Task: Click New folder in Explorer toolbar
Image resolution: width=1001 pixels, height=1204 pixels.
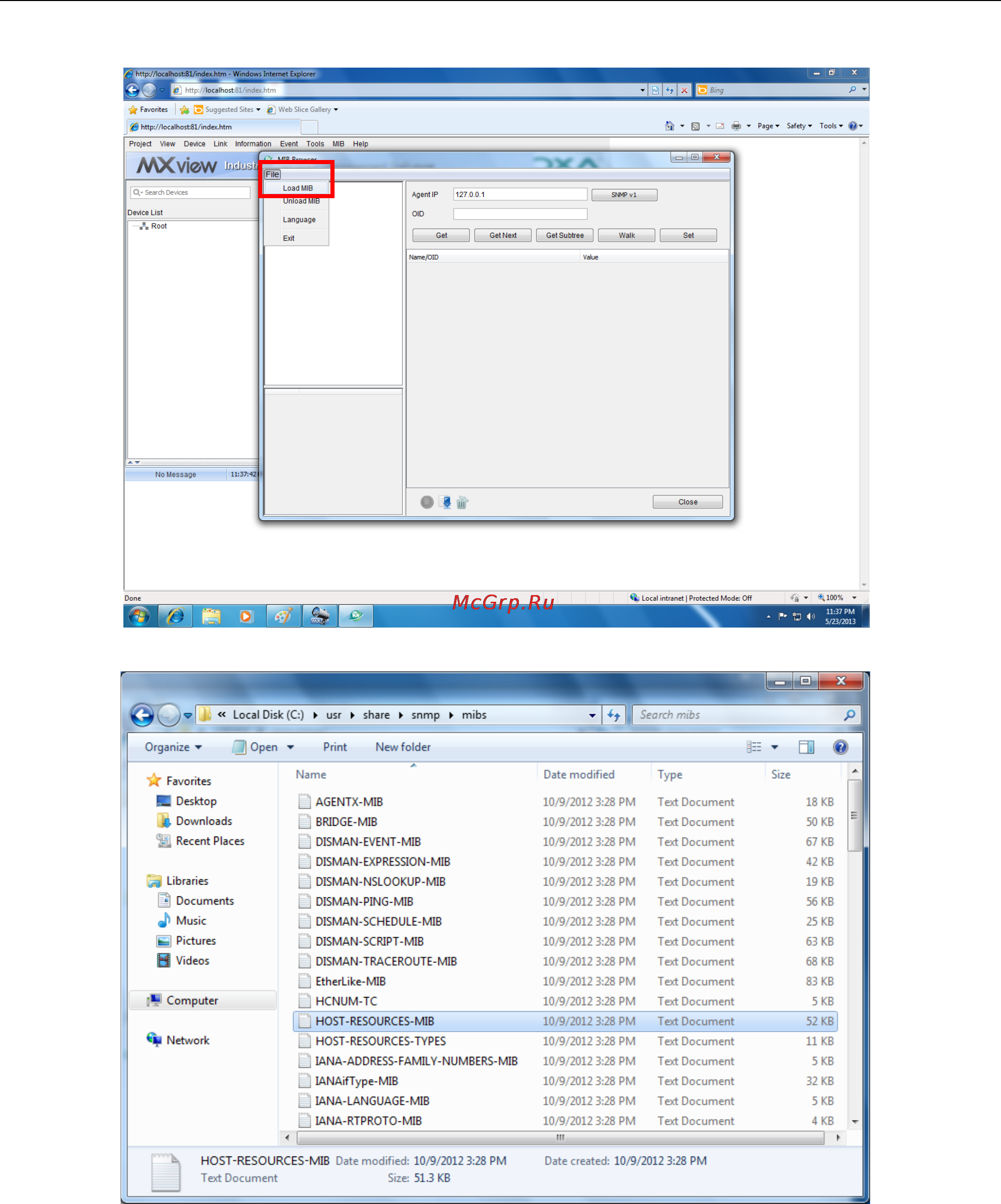Action: point(403,747)
